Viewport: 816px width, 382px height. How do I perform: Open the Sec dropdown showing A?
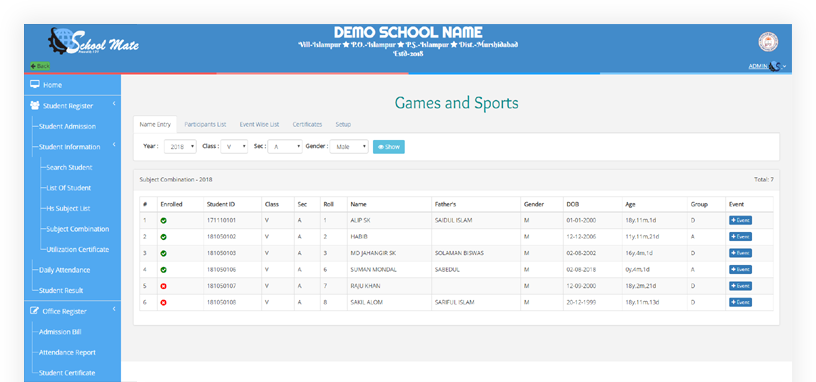tap(285, 147)
